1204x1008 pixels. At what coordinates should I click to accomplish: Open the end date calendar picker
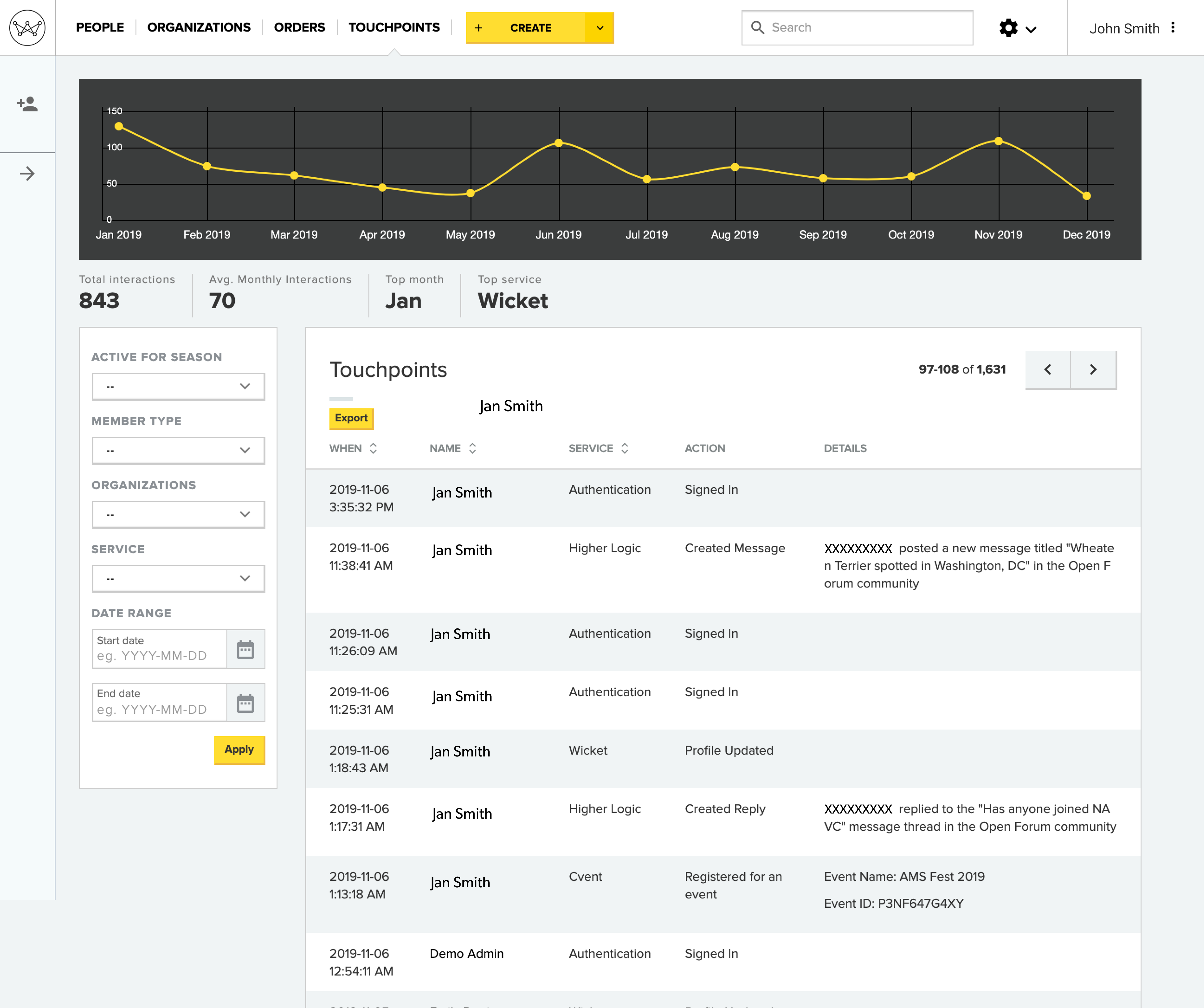click(x=246, y=702)
